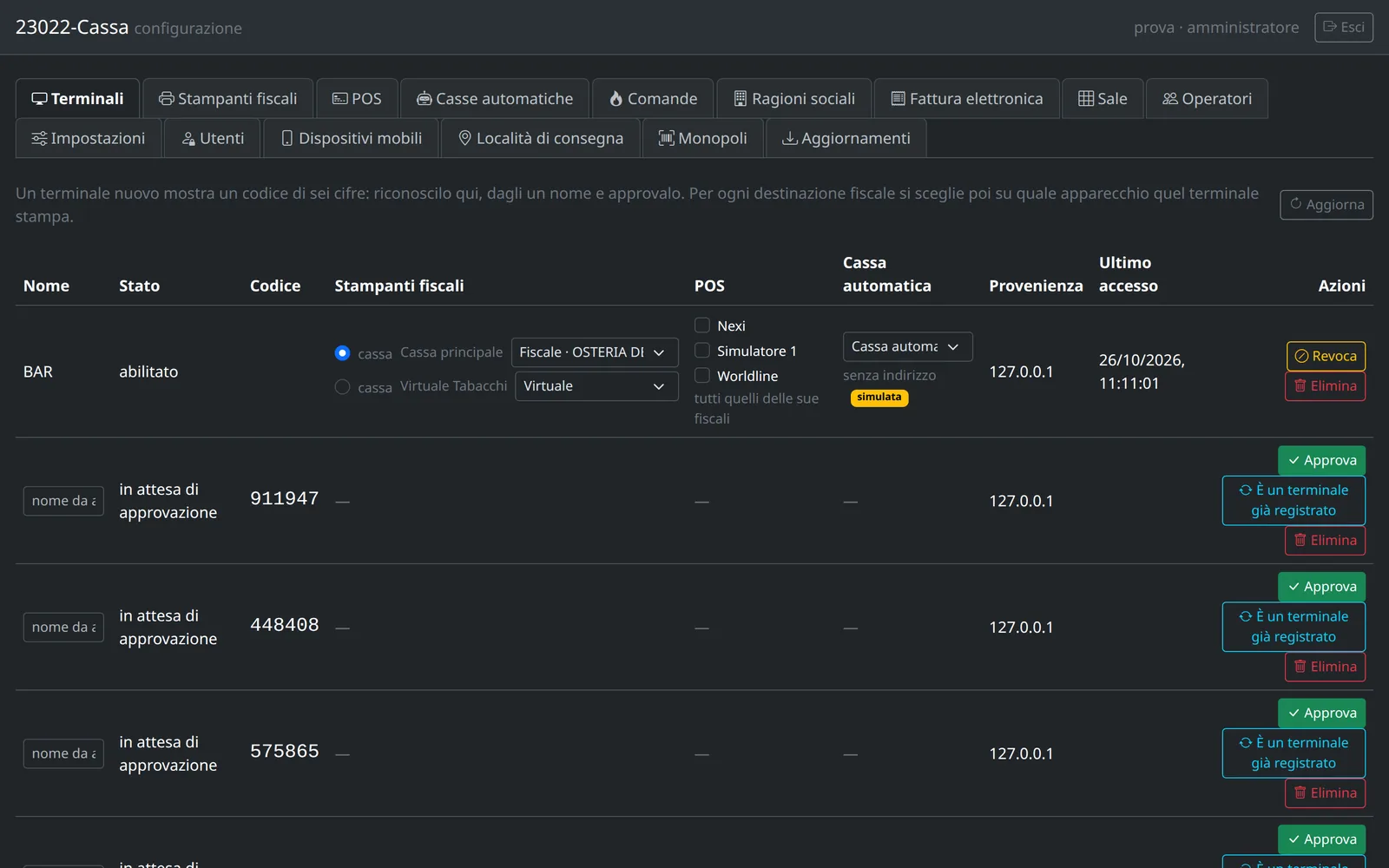Click the card icon on POS tab
This screenshot has height=868, width=1389.
coord(340,99)
